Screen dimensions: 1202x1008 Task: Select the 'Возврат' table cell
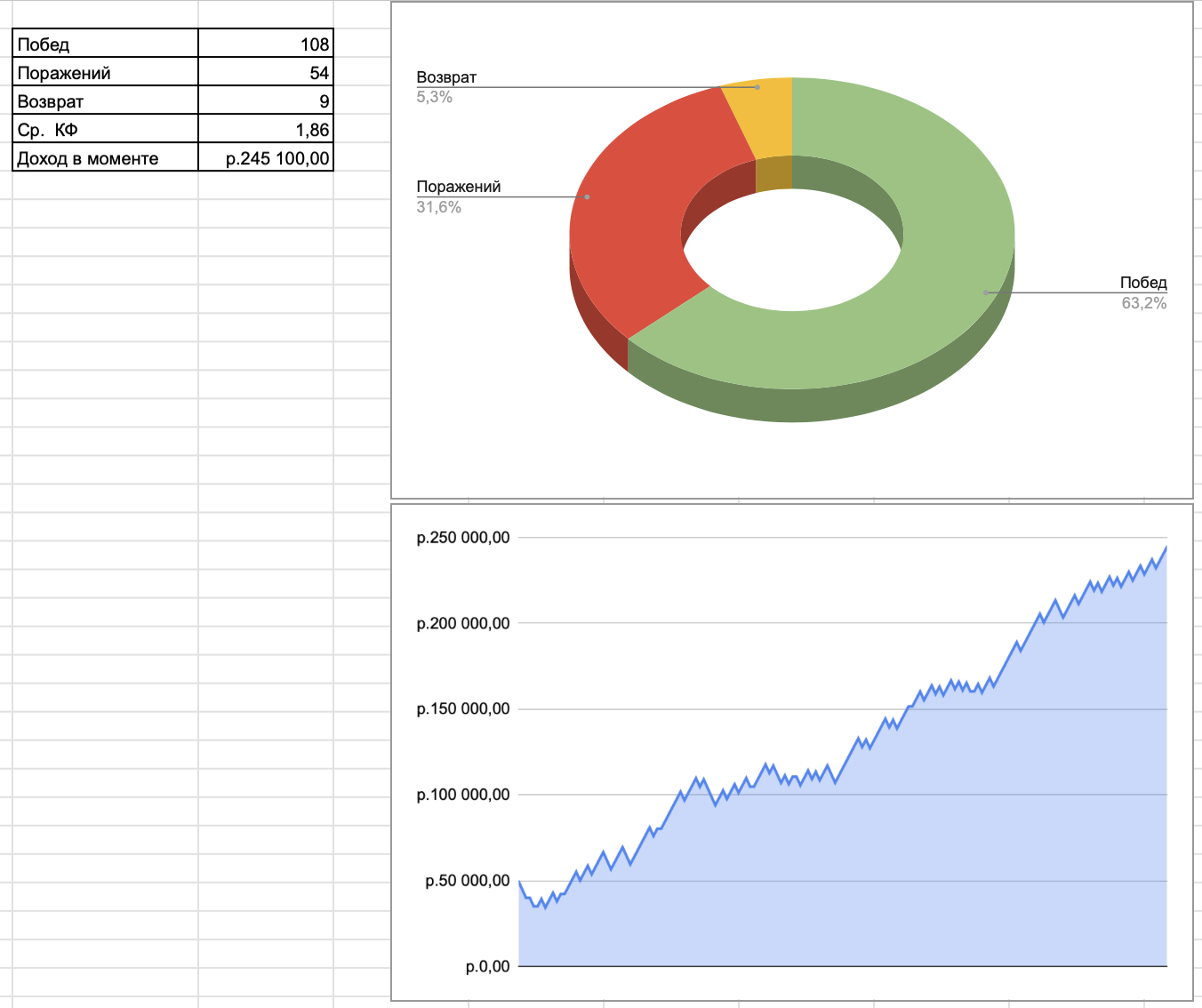point(105,100)
